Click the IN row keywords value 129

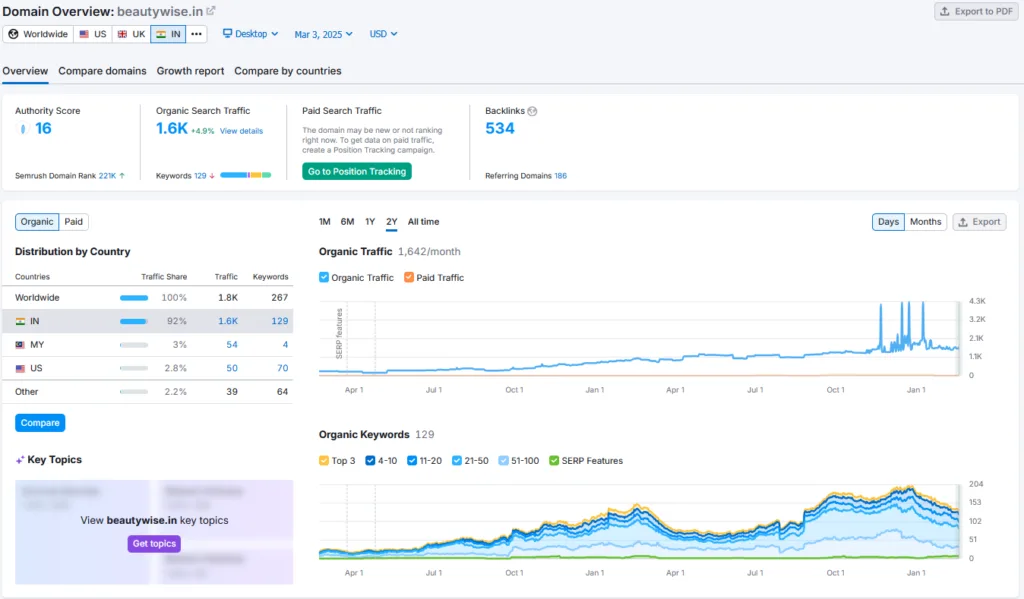click(280, 321)
